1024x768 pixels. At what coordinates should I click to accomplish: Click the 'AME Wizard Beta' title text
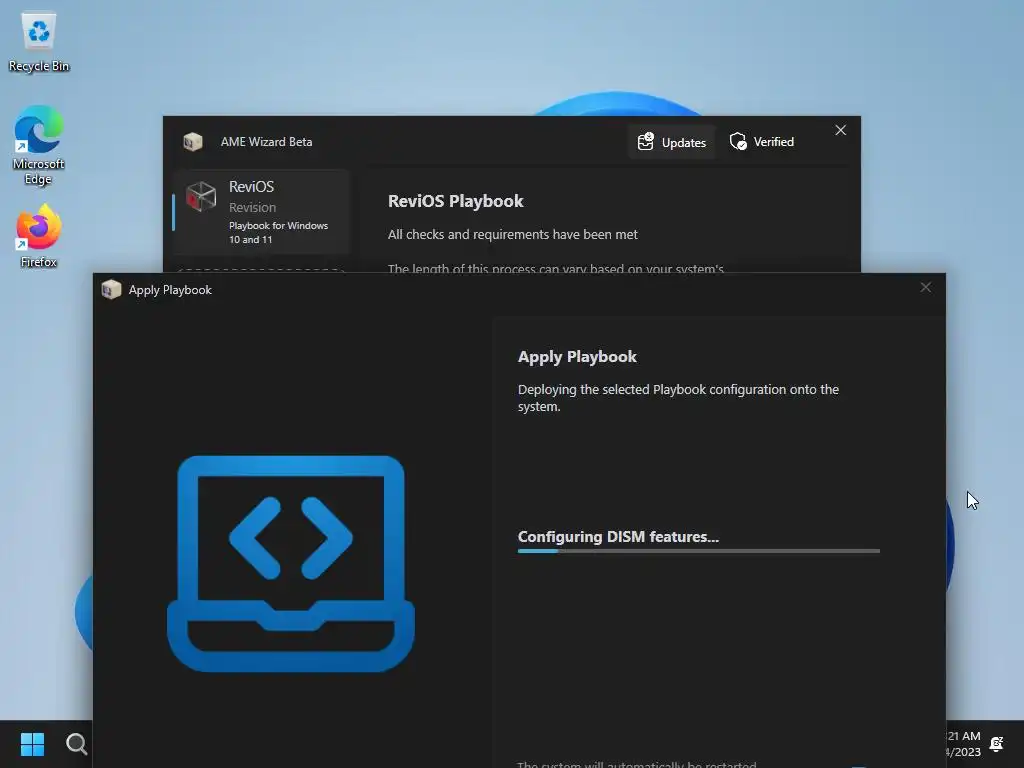[266, 142]
